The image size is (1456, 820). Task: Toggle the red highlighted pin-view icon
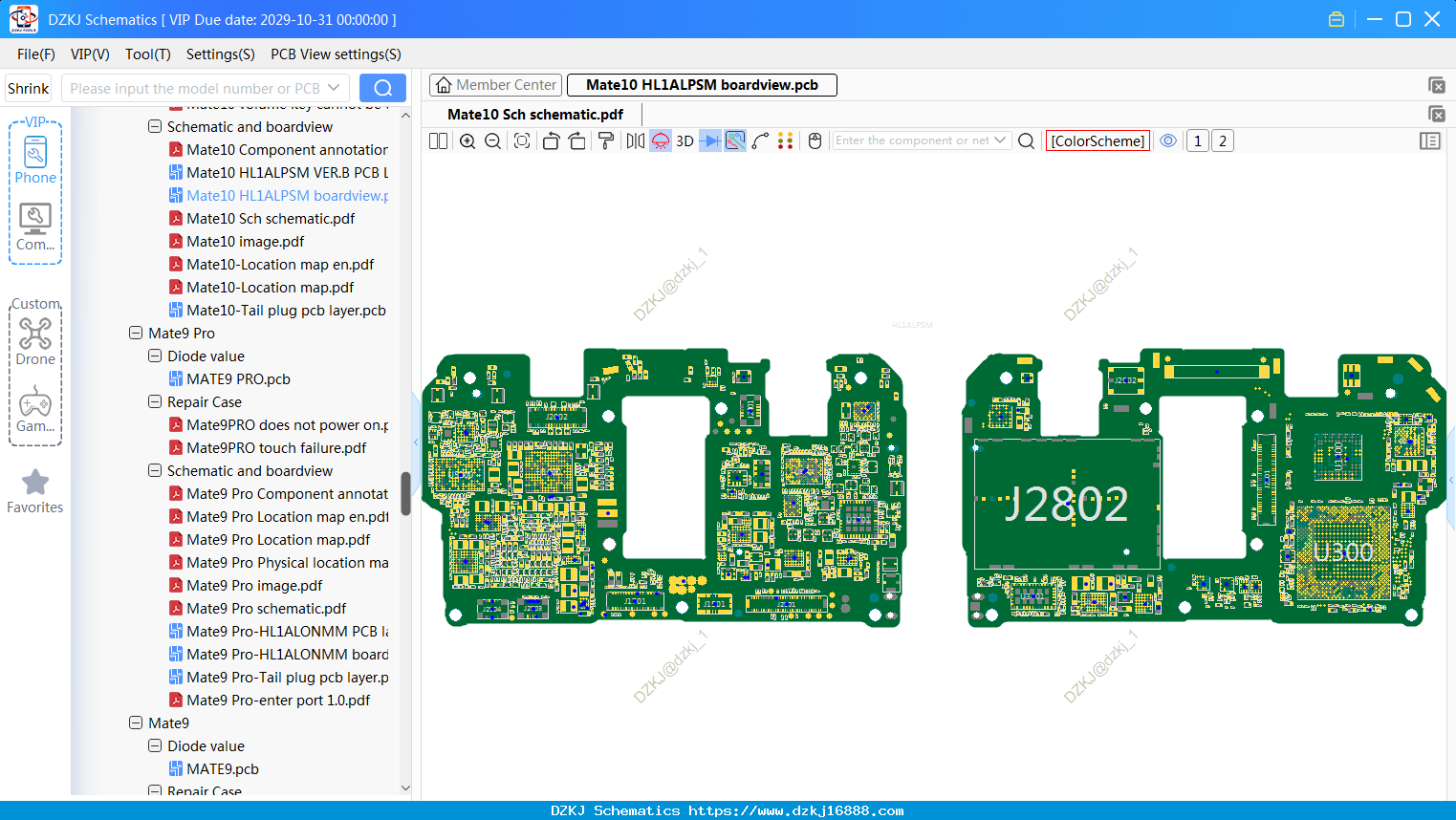tap(661, 141)
